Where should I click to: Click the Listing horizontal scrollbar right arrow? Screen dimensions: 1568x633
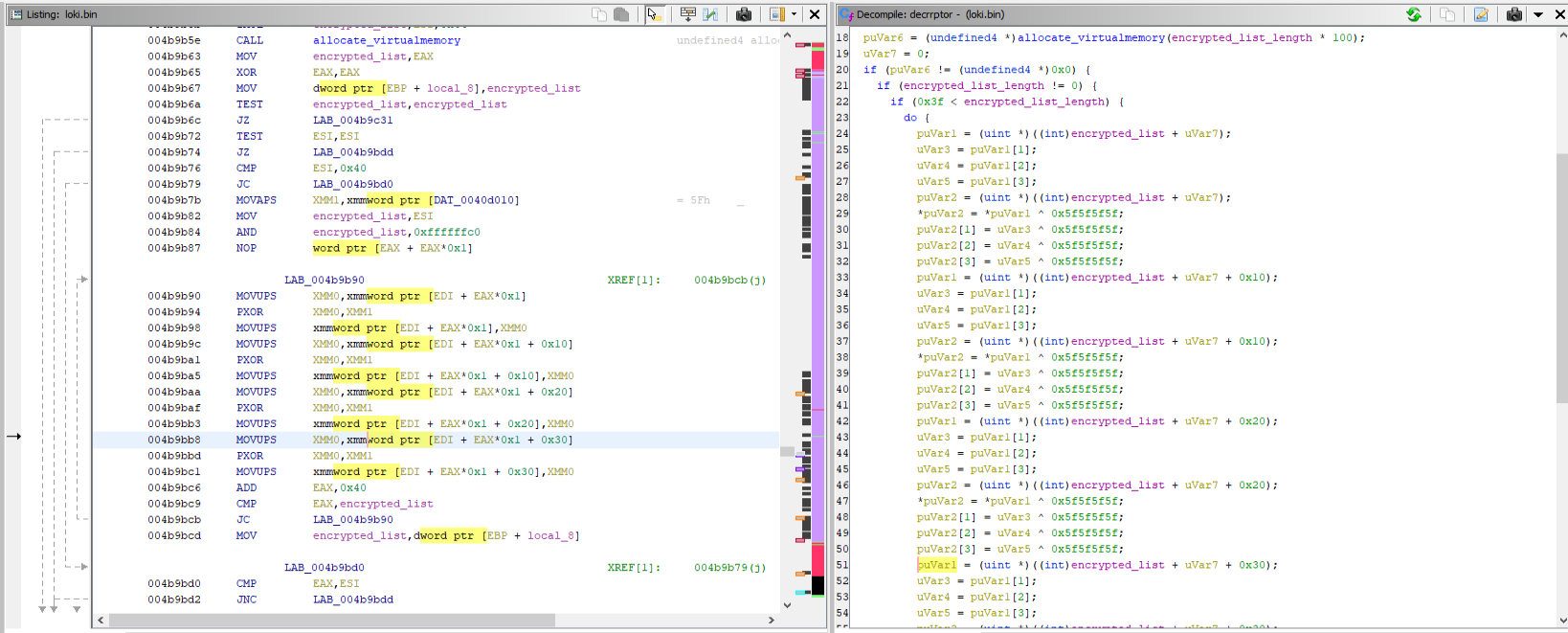tap(772, 621)
